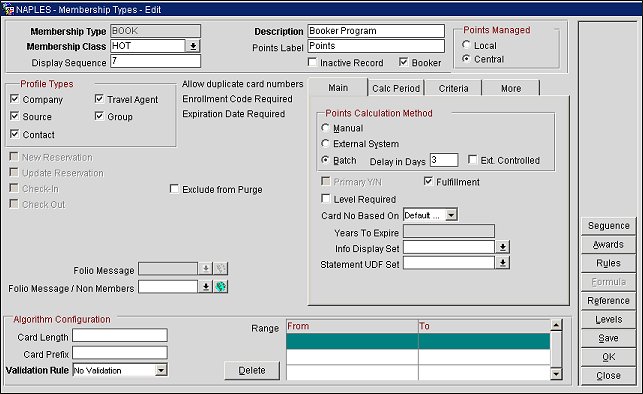The image size is (643, 394).
Task: Choose External System calculation method
Action: [x=326, y=143]
